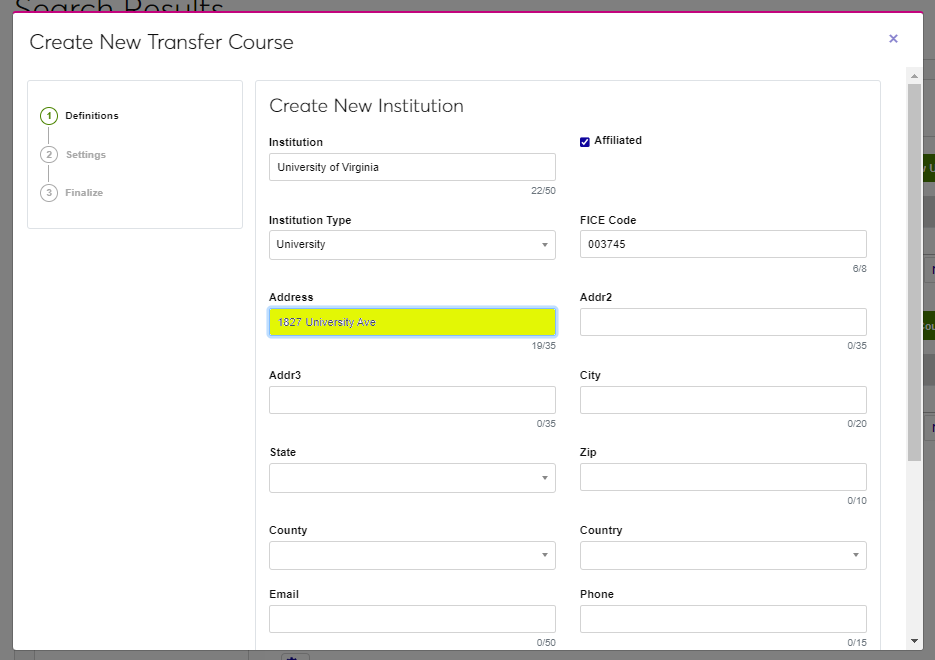The width and height of the screenshot is (935, 660).
Task: Click the Institution name field
Action: coord(412,167)
